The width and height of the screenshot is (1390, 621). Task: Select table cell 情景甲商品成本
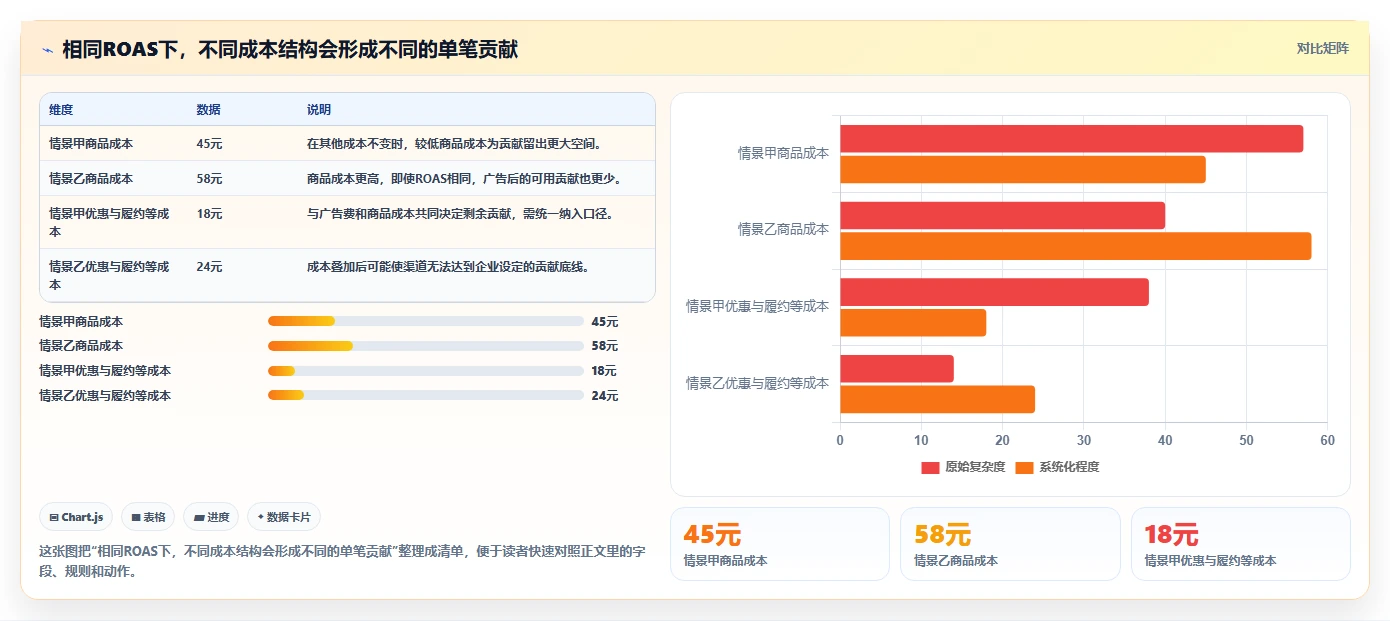(91, 144)
